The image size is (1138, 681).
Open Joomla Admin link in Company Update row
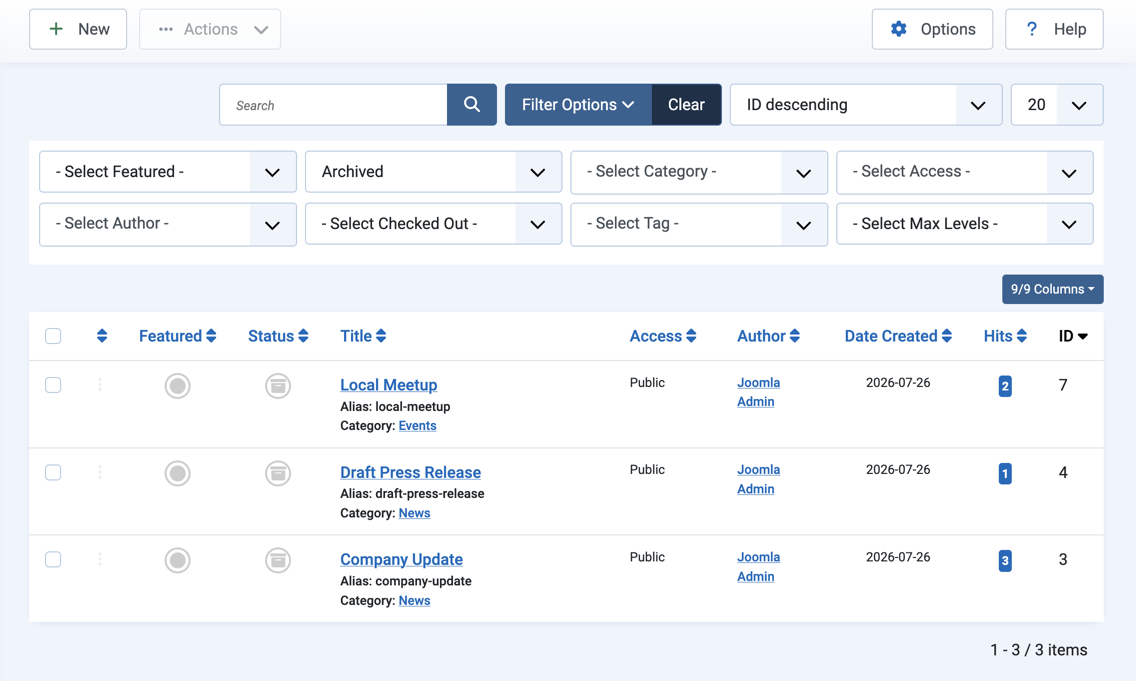coord(758,566)
